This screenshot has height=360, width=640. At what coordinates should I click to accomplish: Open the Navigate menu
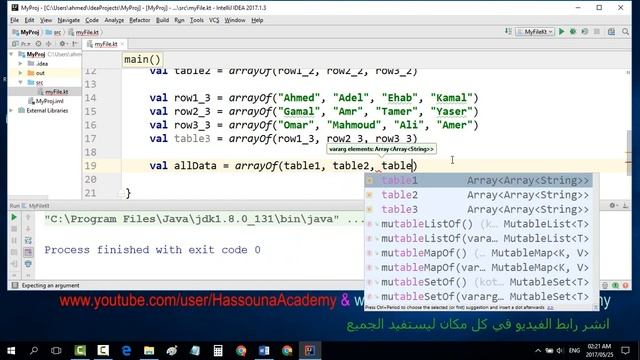click(x=69, y=20)
